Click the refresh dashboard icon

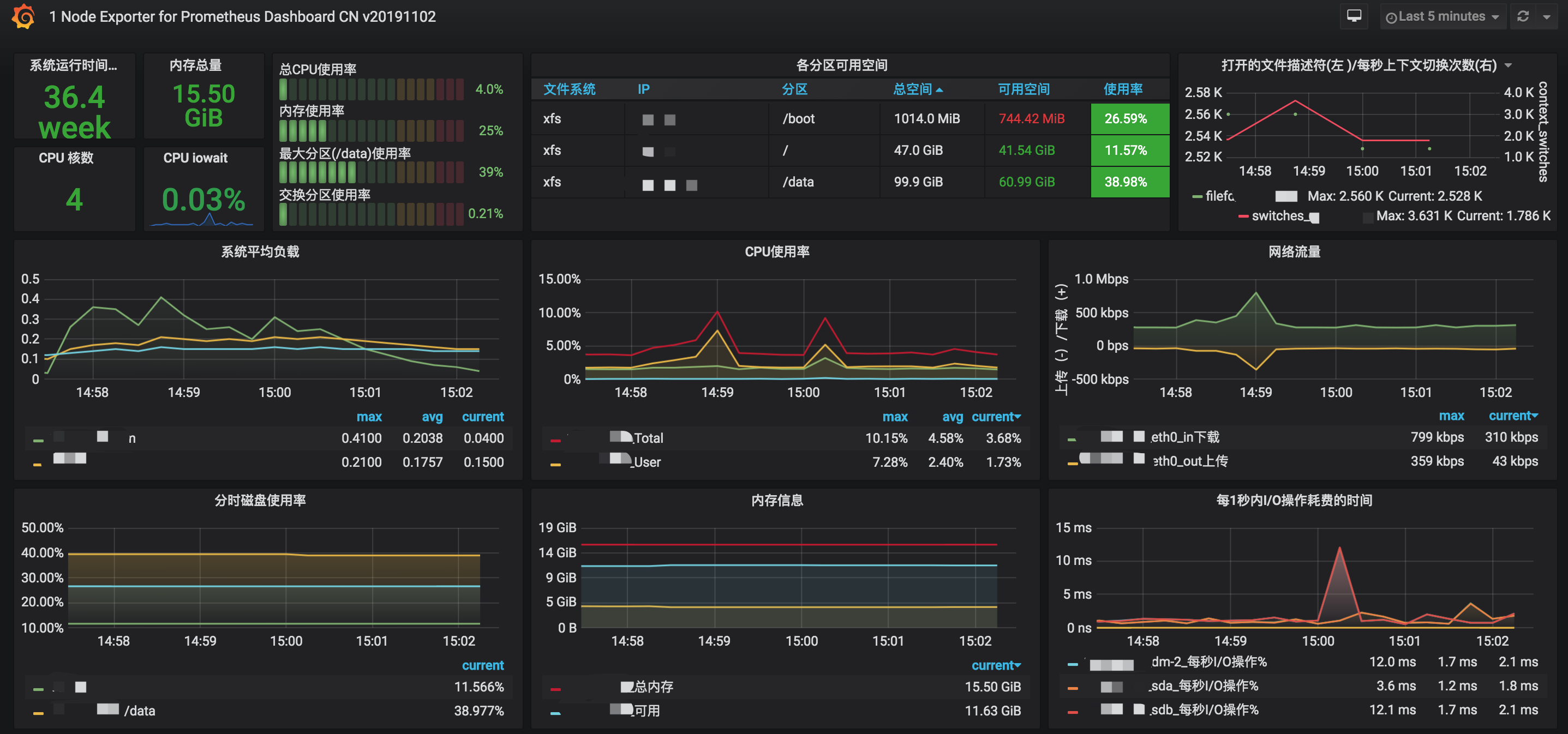point(1523,16)
